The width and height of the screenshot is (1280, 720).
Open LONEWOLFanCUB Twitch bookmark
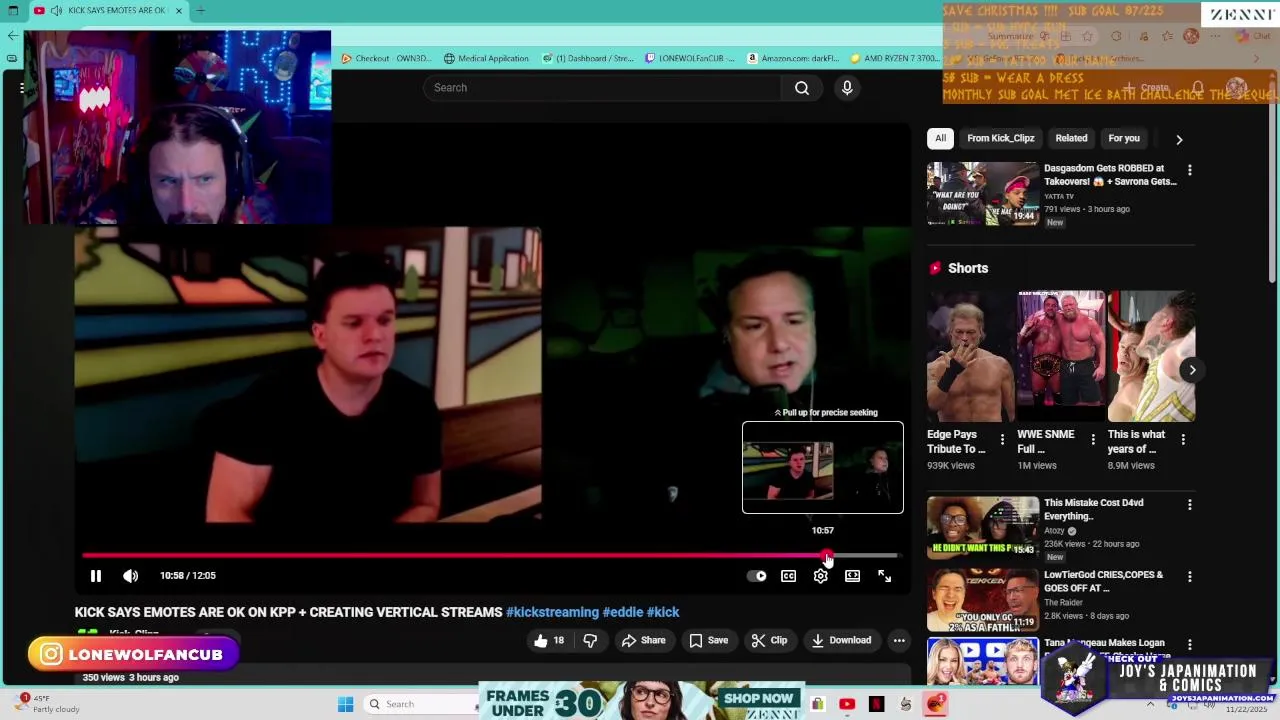690,58
